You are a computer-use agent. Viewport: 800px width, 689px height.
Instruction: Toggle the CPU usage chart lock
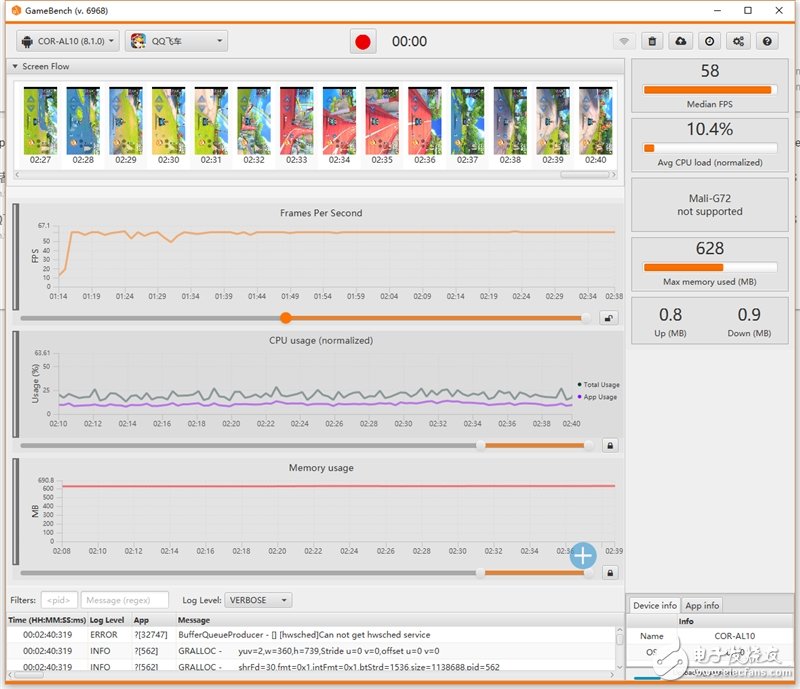tap(609, 445)
